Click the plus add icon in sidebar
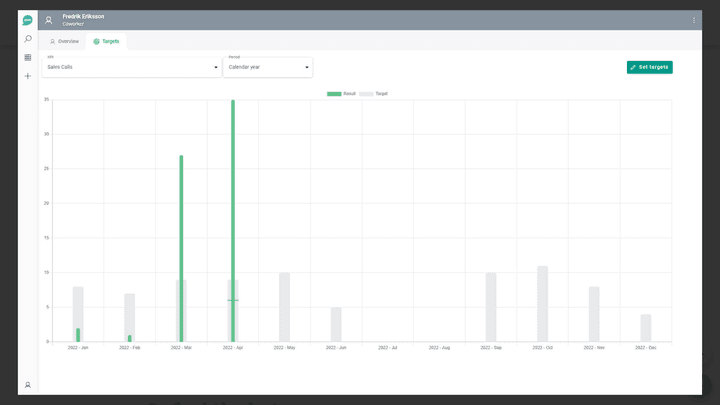This screenshot has width=720, height=405. point(28,76)
